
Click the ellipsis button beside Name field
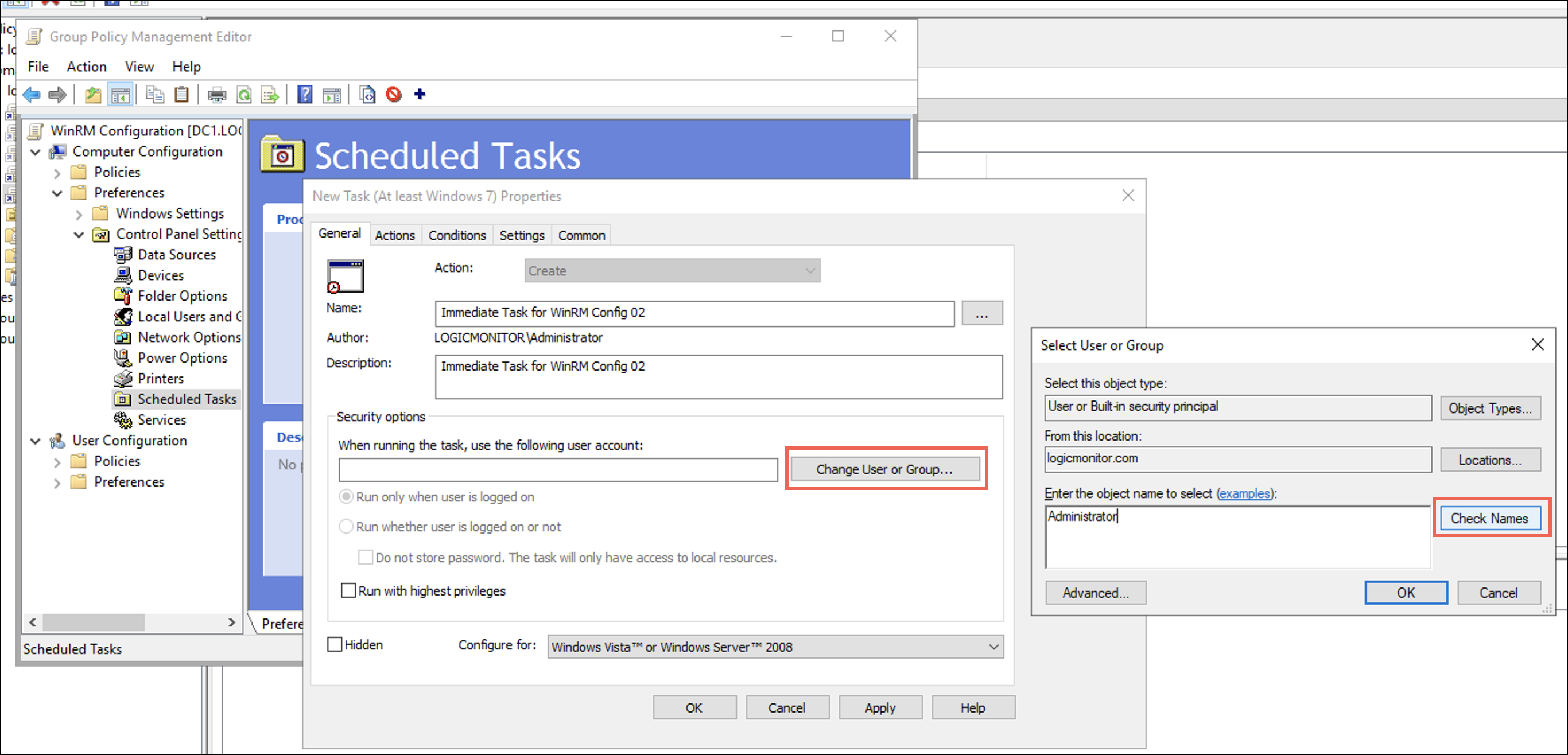tap(982, 313)
